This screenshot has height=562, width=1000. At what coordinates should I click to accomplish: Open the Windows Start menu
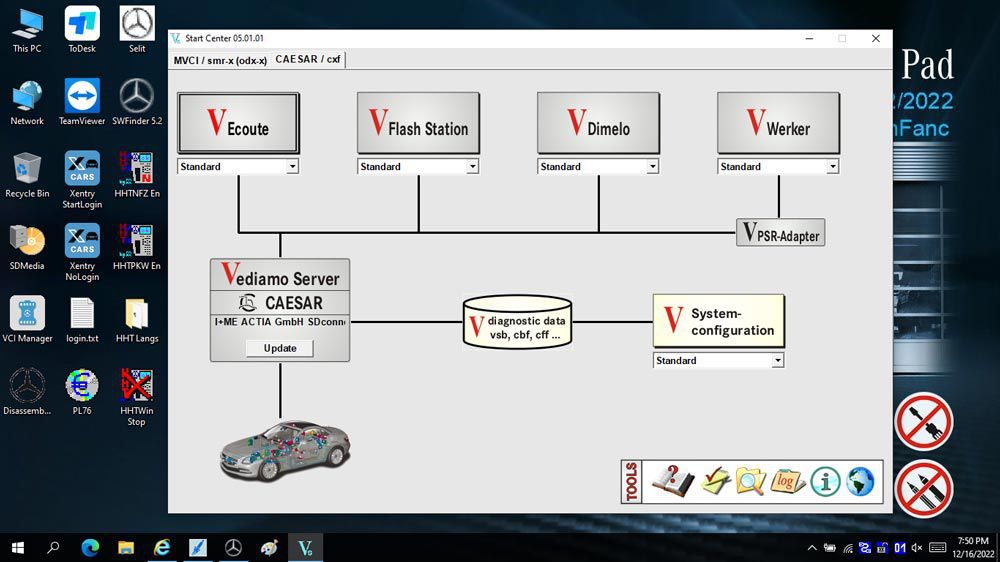[17, 547]
